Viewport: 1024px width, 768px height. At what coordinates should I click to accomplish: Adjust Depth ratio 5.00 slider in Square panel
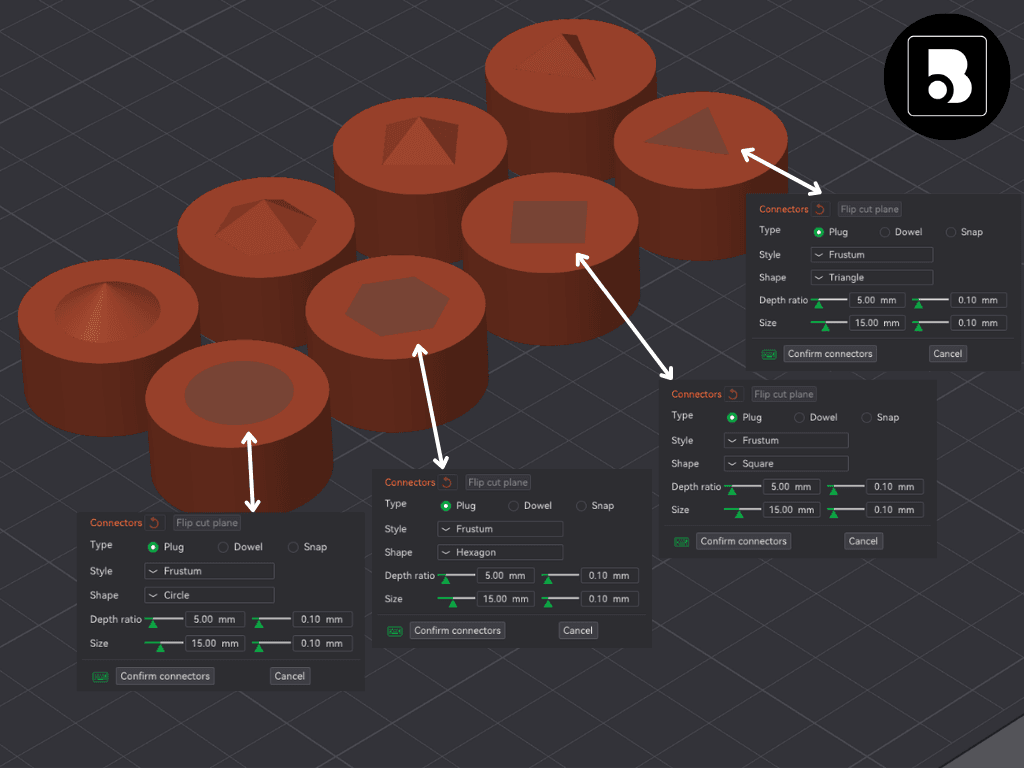(743, 488)
